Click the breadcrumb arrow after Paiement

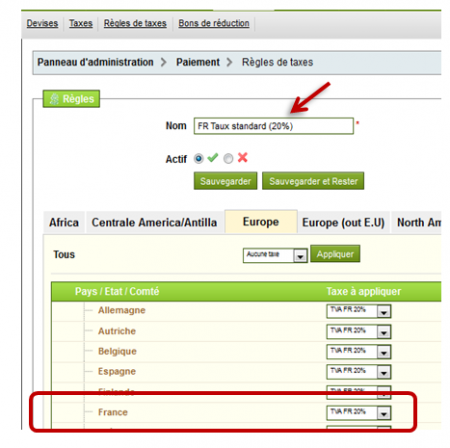tap(229, 62)
